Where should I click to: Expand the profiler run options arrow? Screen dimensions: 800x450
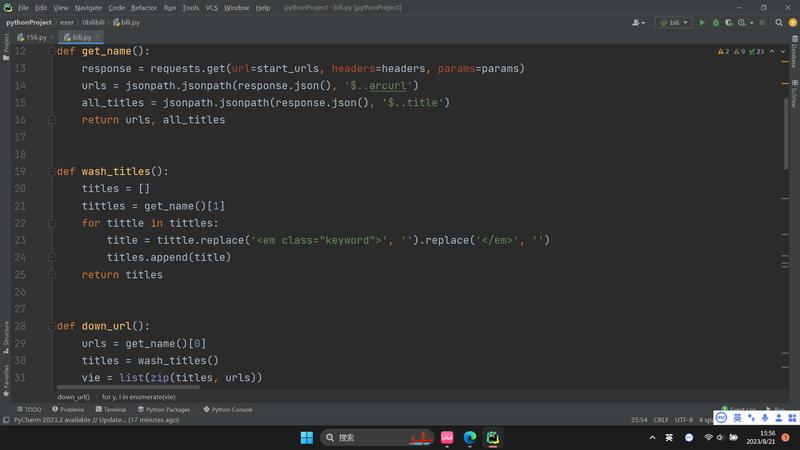[752, 23]
